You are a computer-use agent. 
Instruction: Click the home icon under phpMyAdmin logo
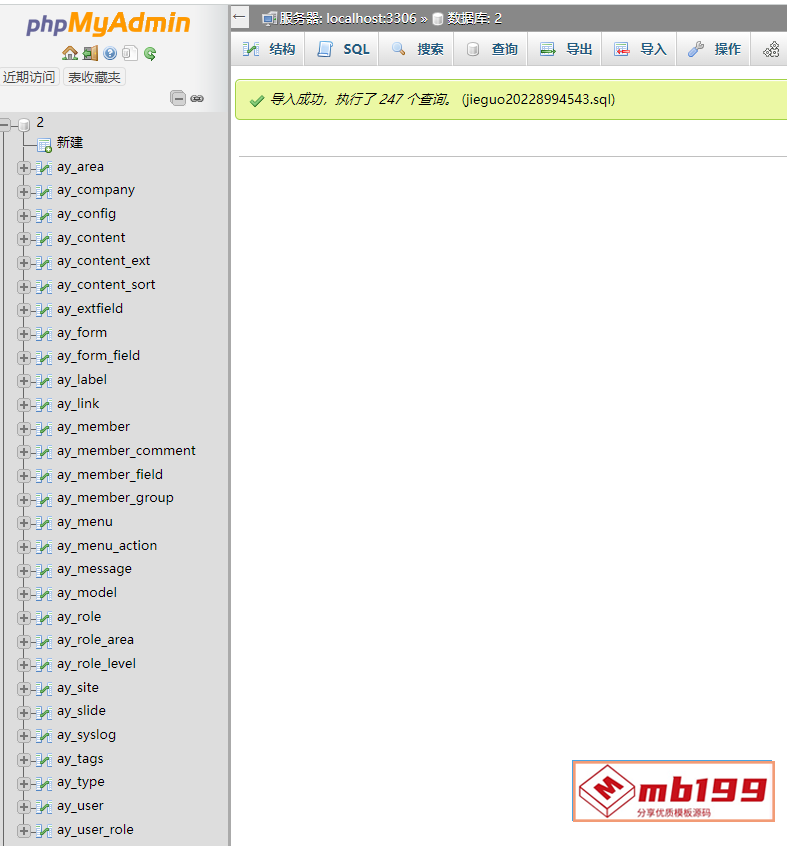point(69,54)
